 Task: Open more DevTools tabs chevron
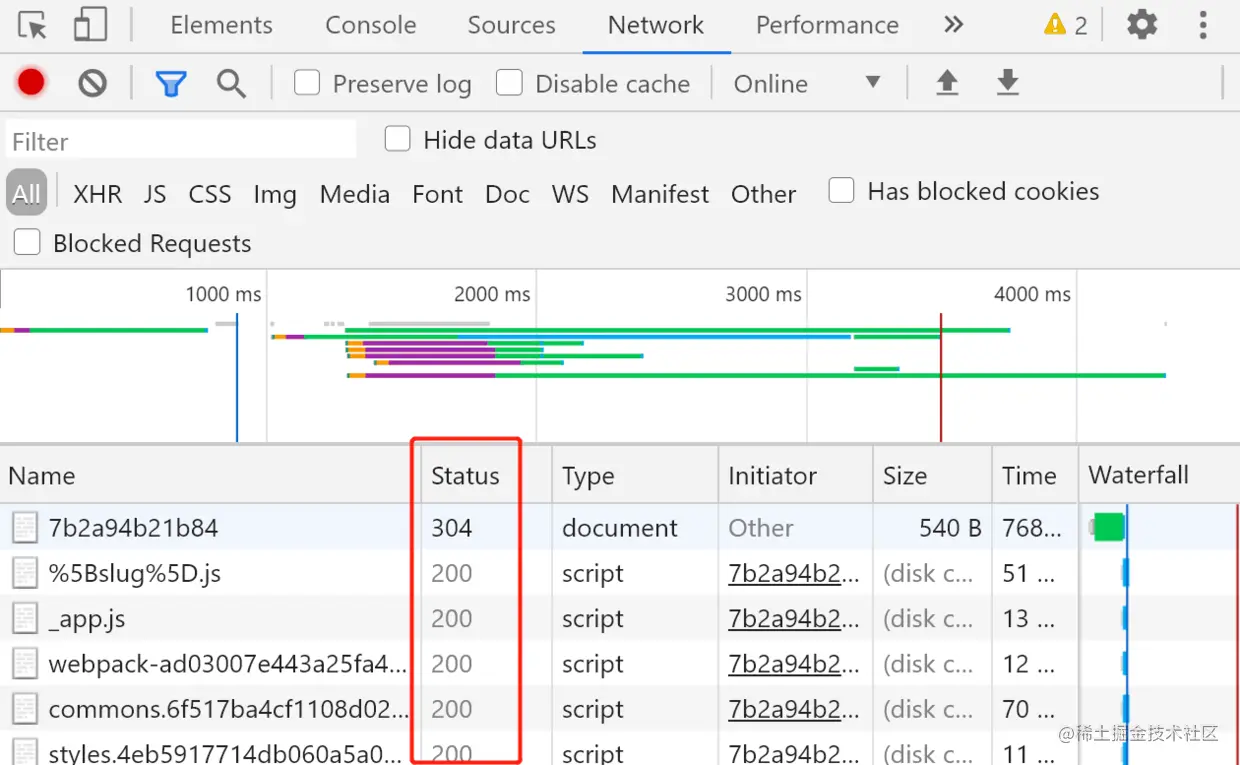click(954, 25)
